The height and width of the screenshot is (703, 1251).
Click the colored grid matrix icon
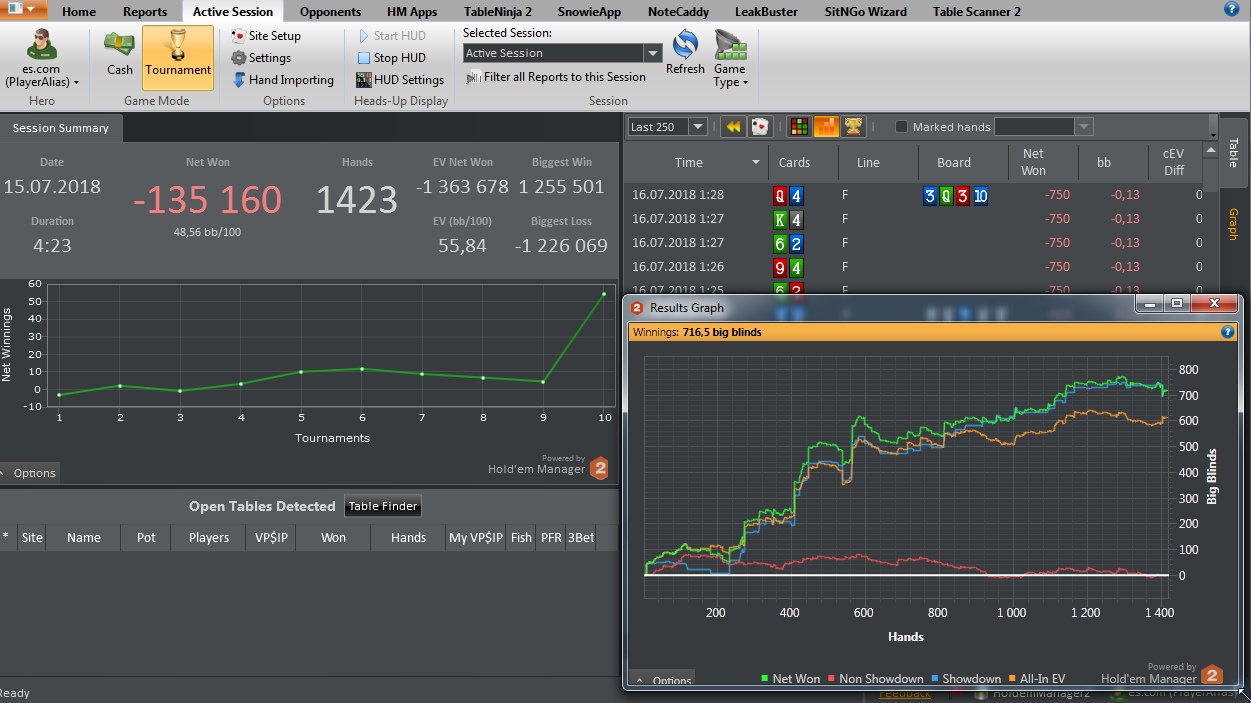[799, 127]
